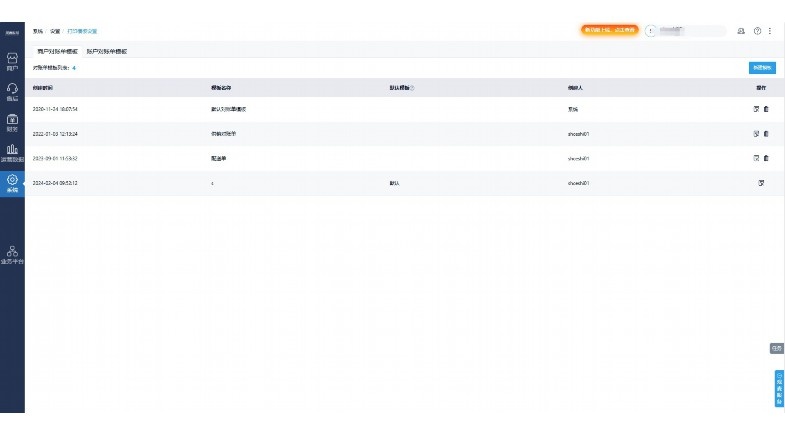This screenshot has height=435, width=785.
Task: Click the logo at top of sidebar
Action: (x=12, y=33)
